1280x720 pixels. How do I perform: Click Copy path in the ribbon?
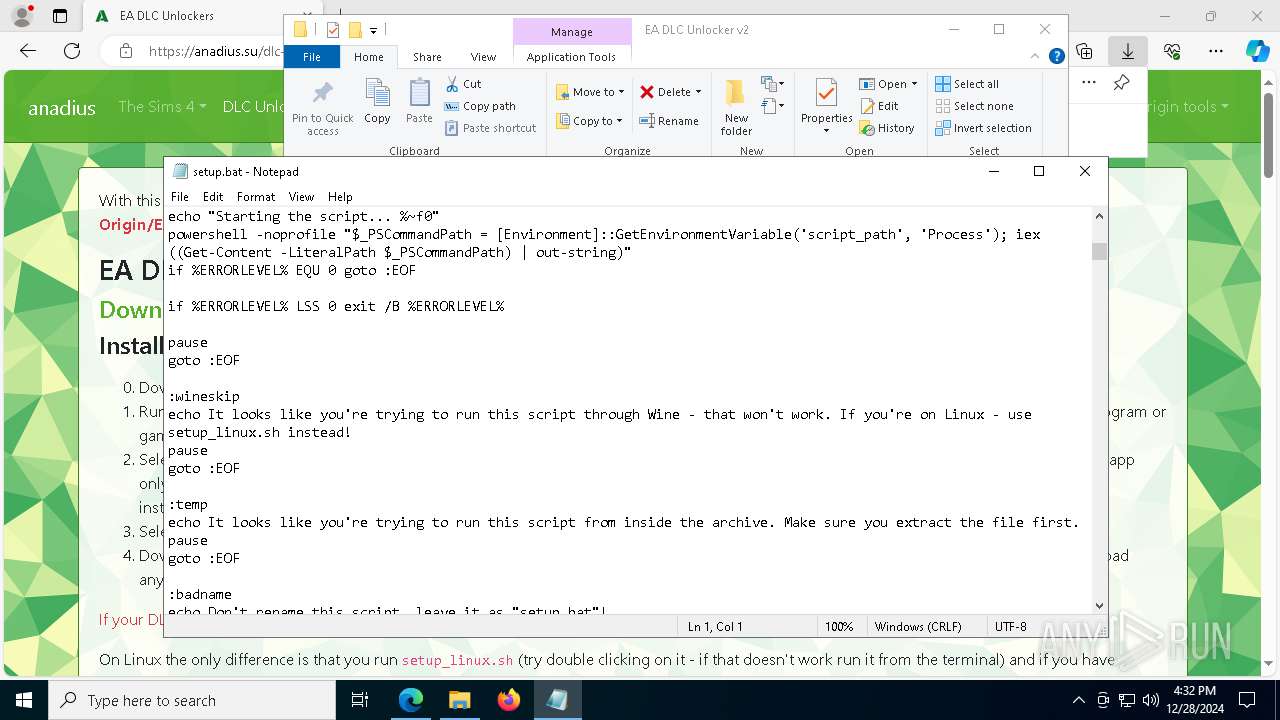pos(480,106)
